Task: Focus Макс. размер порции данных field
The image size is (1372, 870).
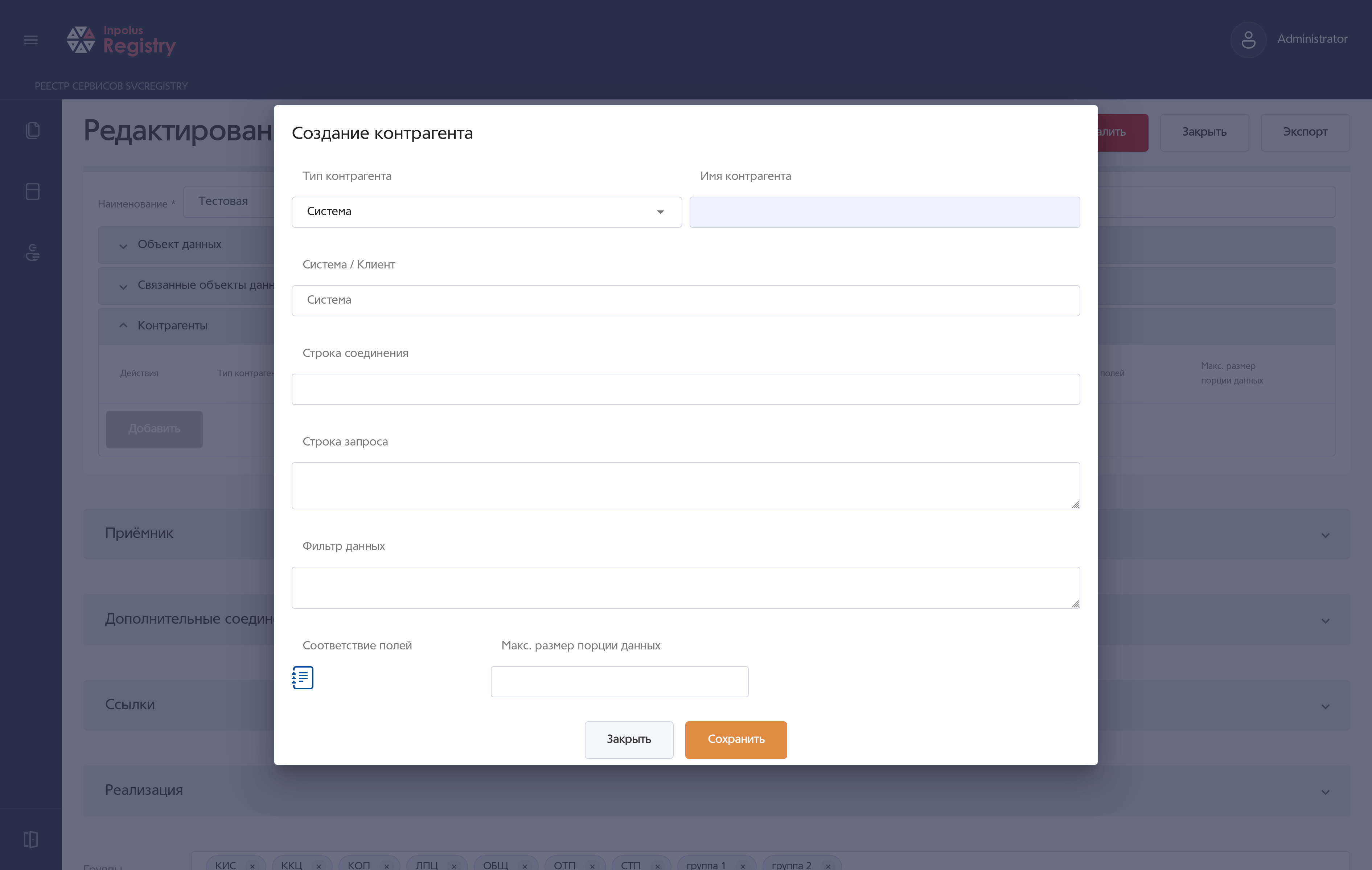Action: click(x=619, y=681)
